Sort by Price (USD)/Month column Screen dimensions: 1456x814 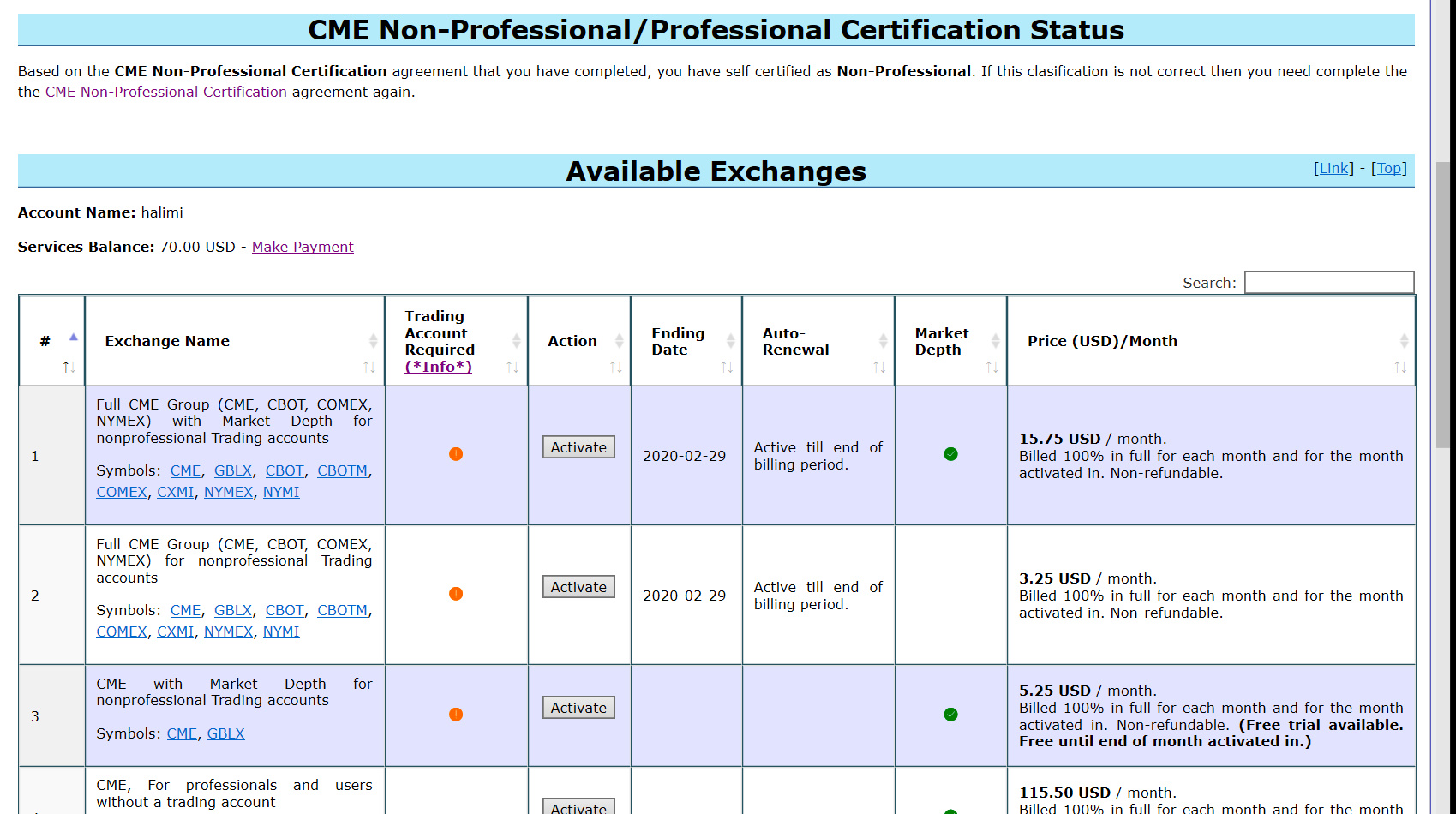(x=1211, y=341)
